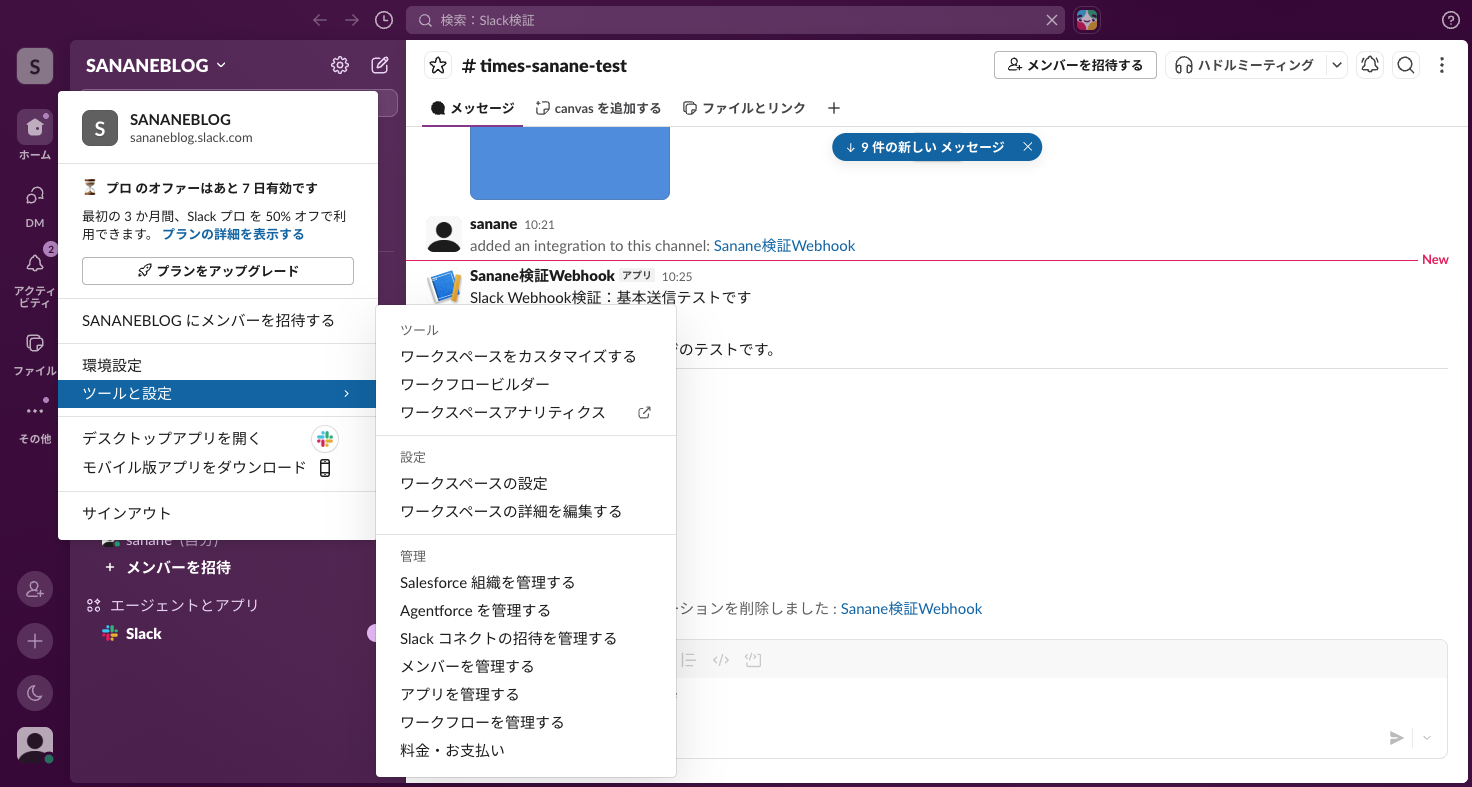Screen dimensions: 1472x787
Task: Click プランをアップグレード button
Action: (218, 271)
